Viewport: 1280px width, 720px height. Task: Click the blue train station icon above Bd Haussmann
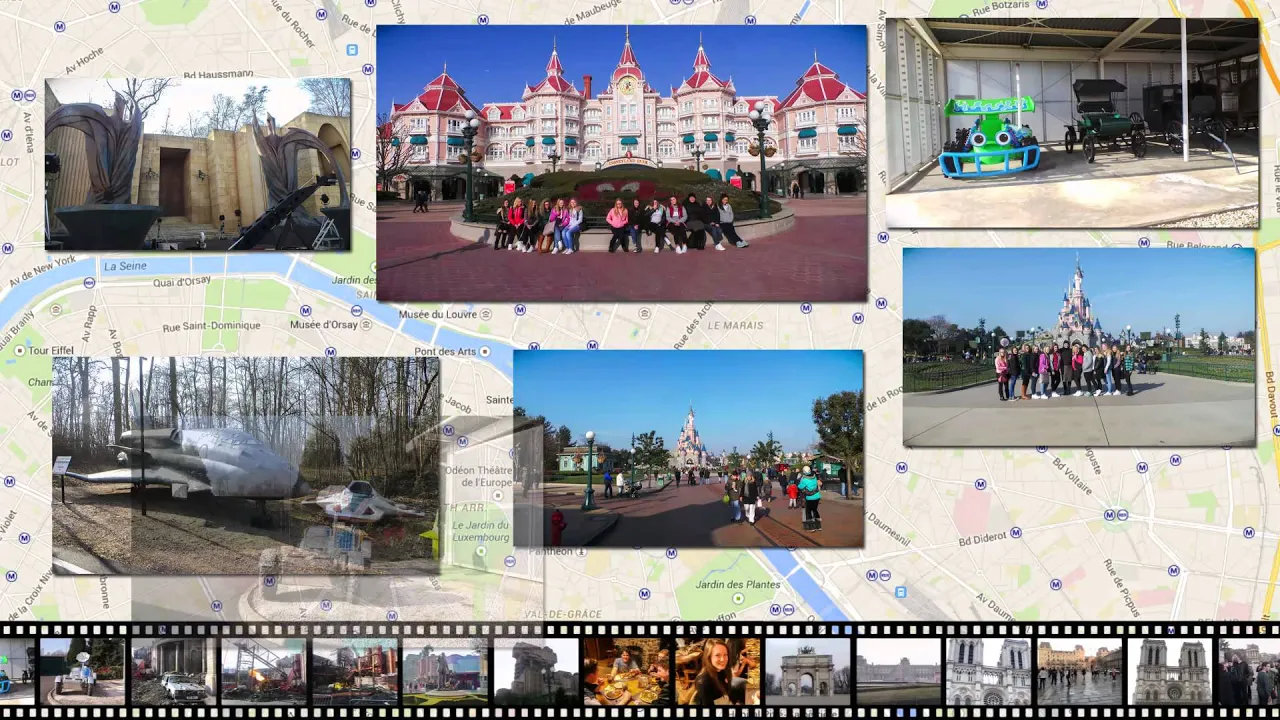[x=351, y=49]
